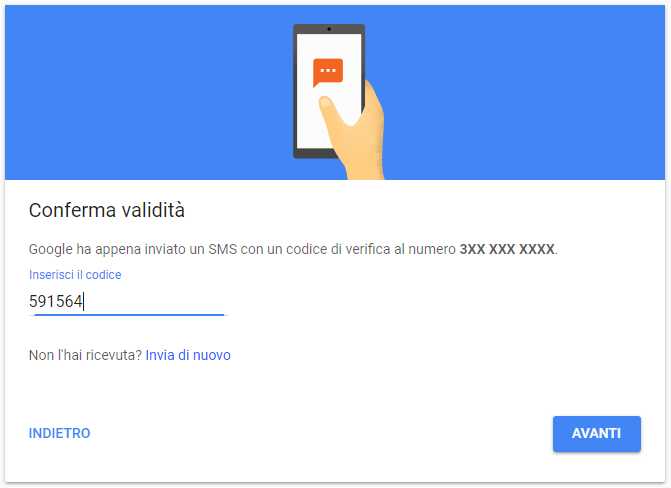Viewport: 671px width, 488px height.
Task: Click the word "SMS" in the description
Action: (223, 249)
